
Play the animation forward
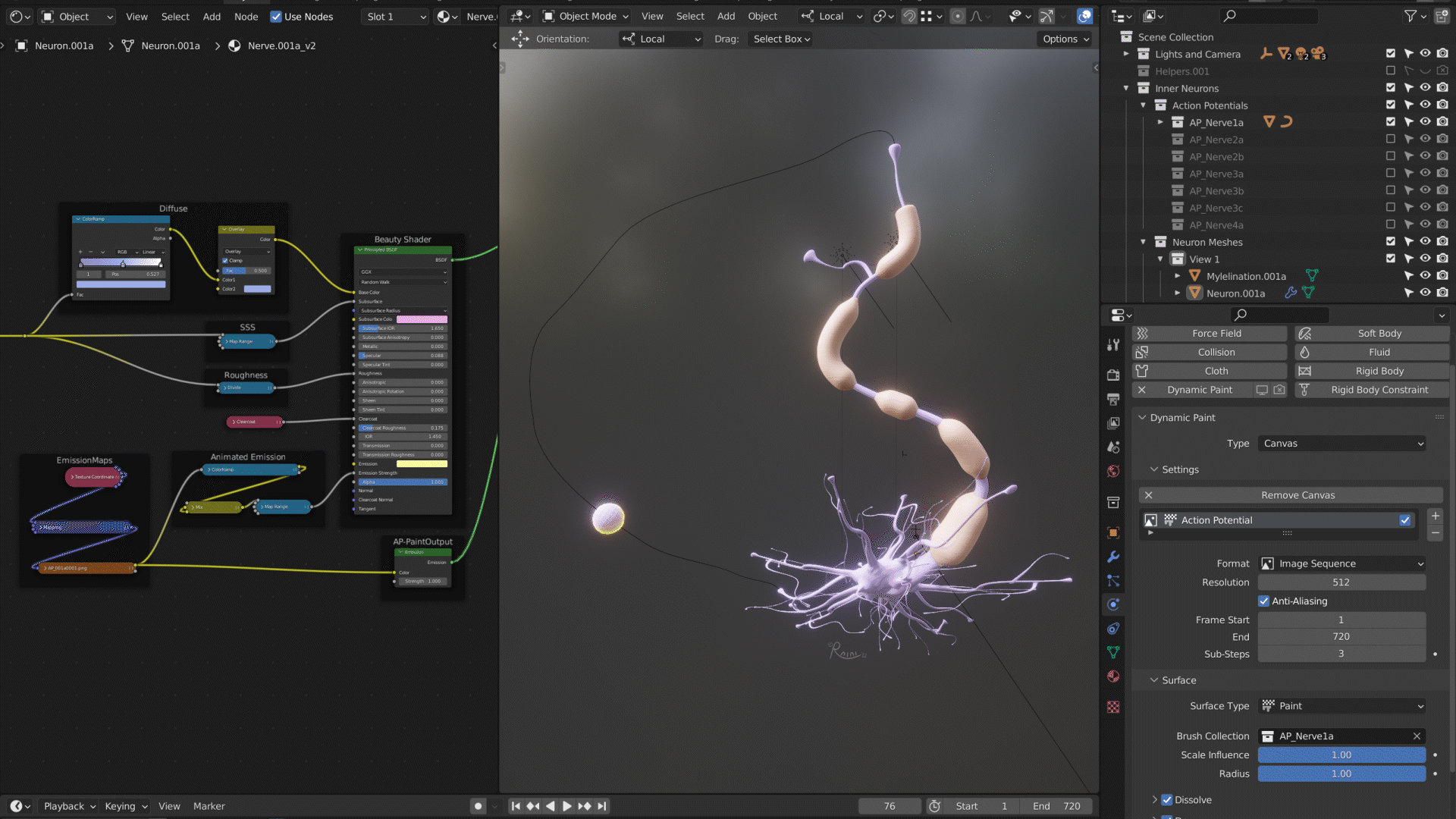(x=566, y=806)
